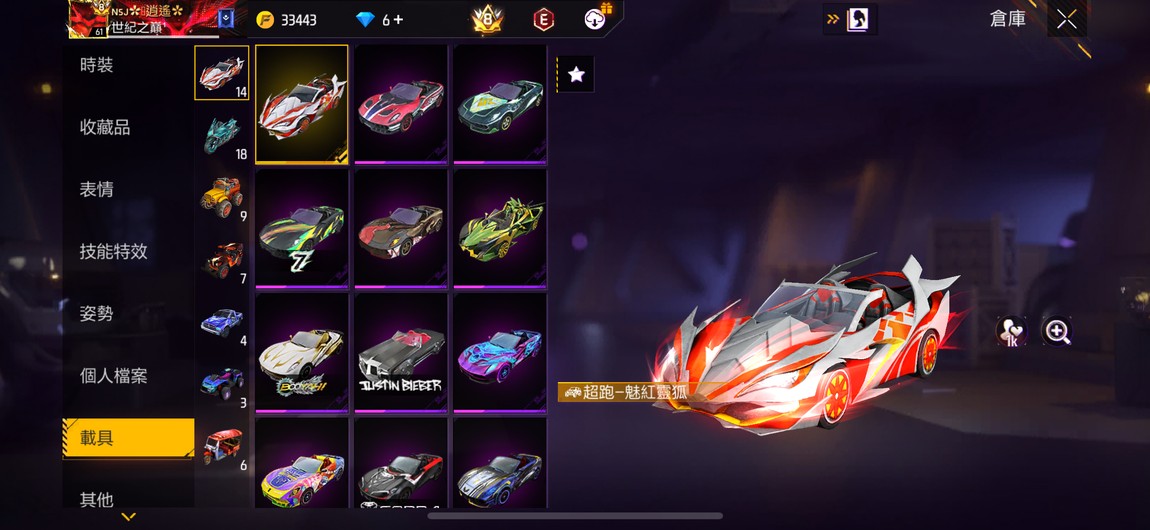This screenshot has height=530, width=1150.
Task: Select the Justin Bieber car skin
Action: [401, 353]
